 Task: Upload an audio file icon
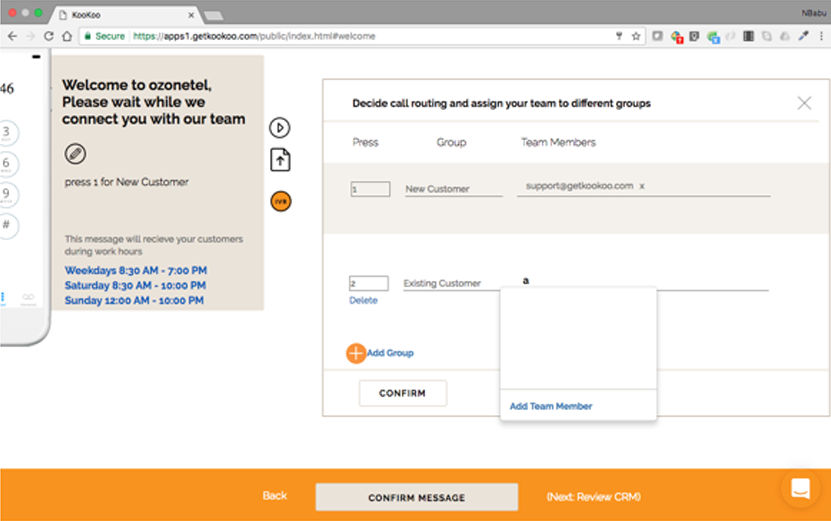[280, 160]
